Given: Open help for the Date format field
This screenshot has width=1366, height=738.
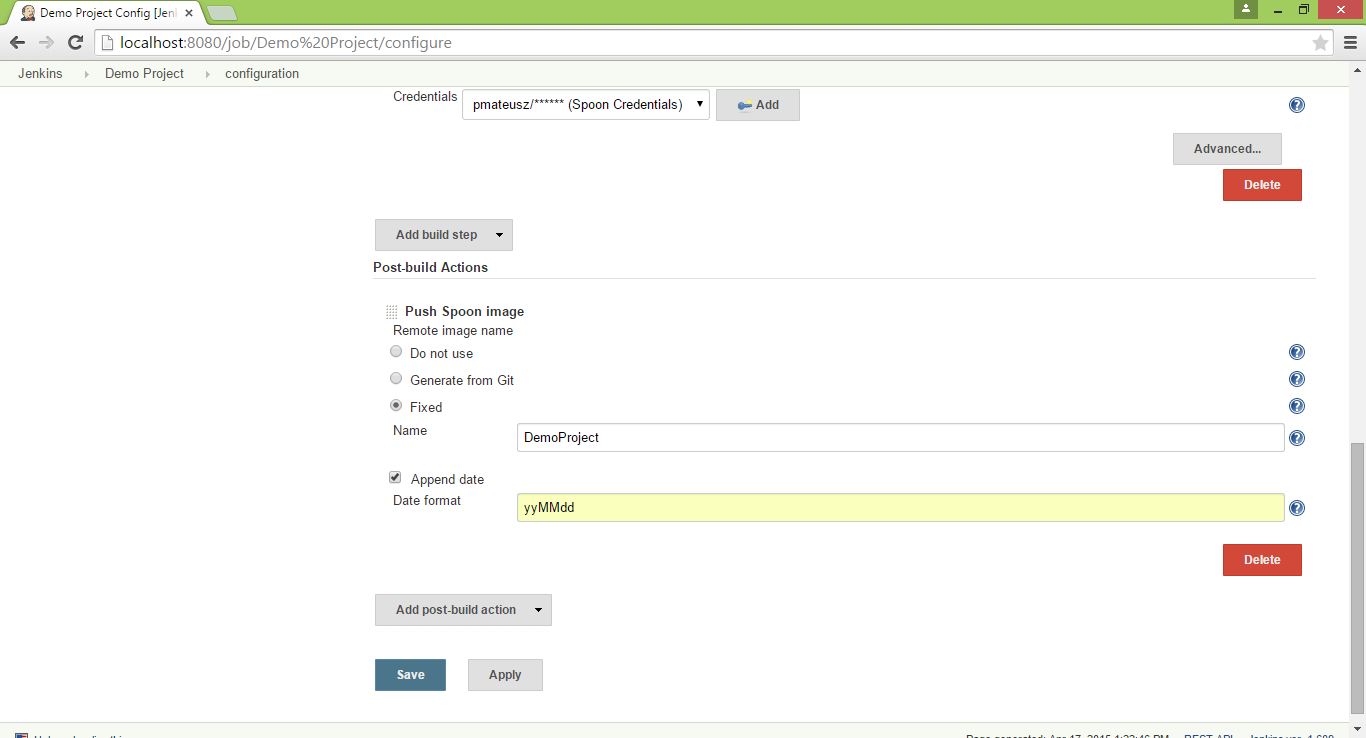Looking at the screenshot, I should [x=1297, y=508].
